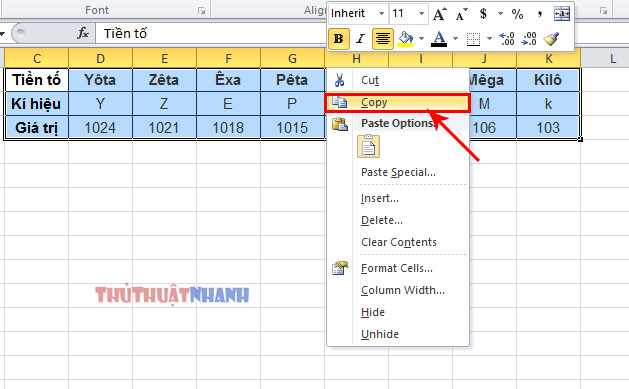629x389 pixels.
Task: Choose Insert... from context menu
Action: [398, 199]
